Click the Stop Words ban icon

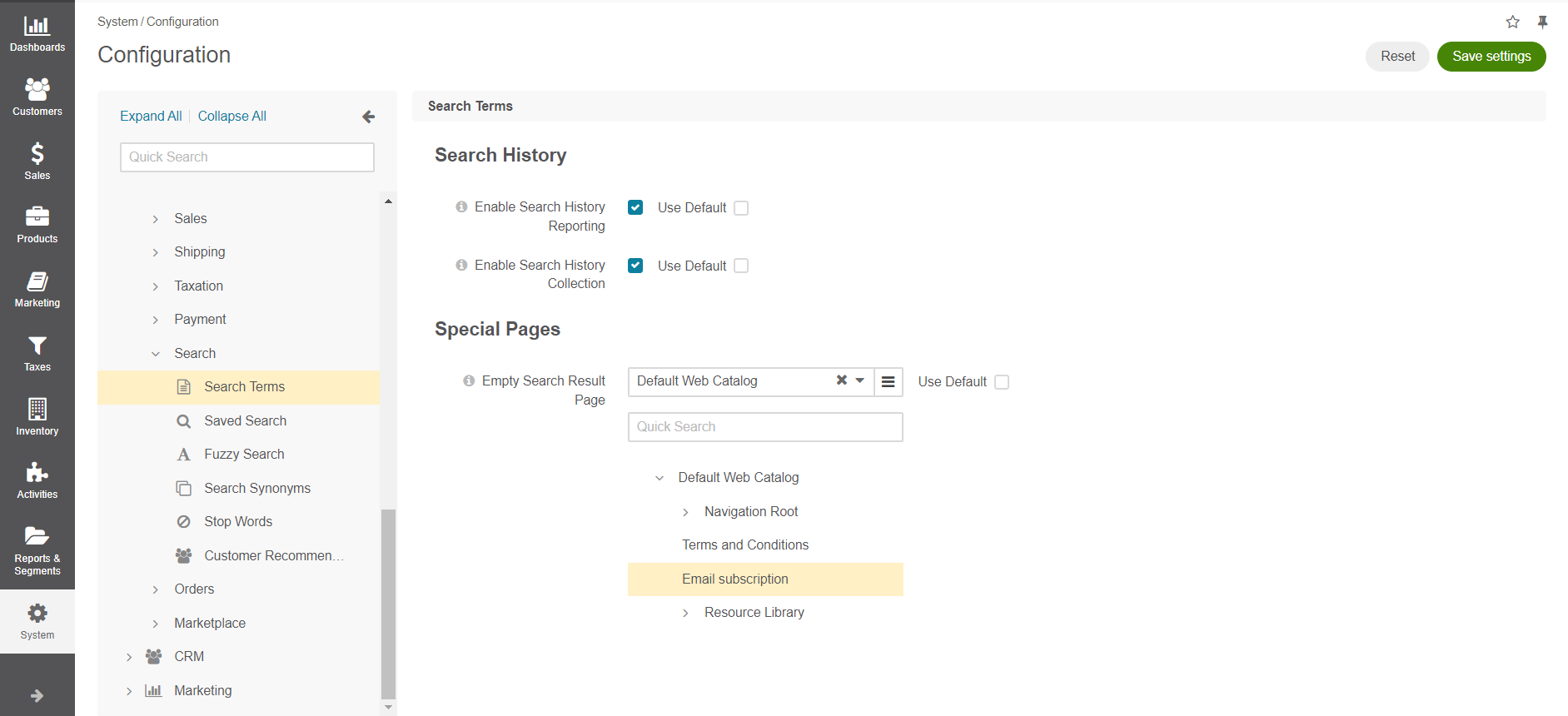tap(183, 522)
